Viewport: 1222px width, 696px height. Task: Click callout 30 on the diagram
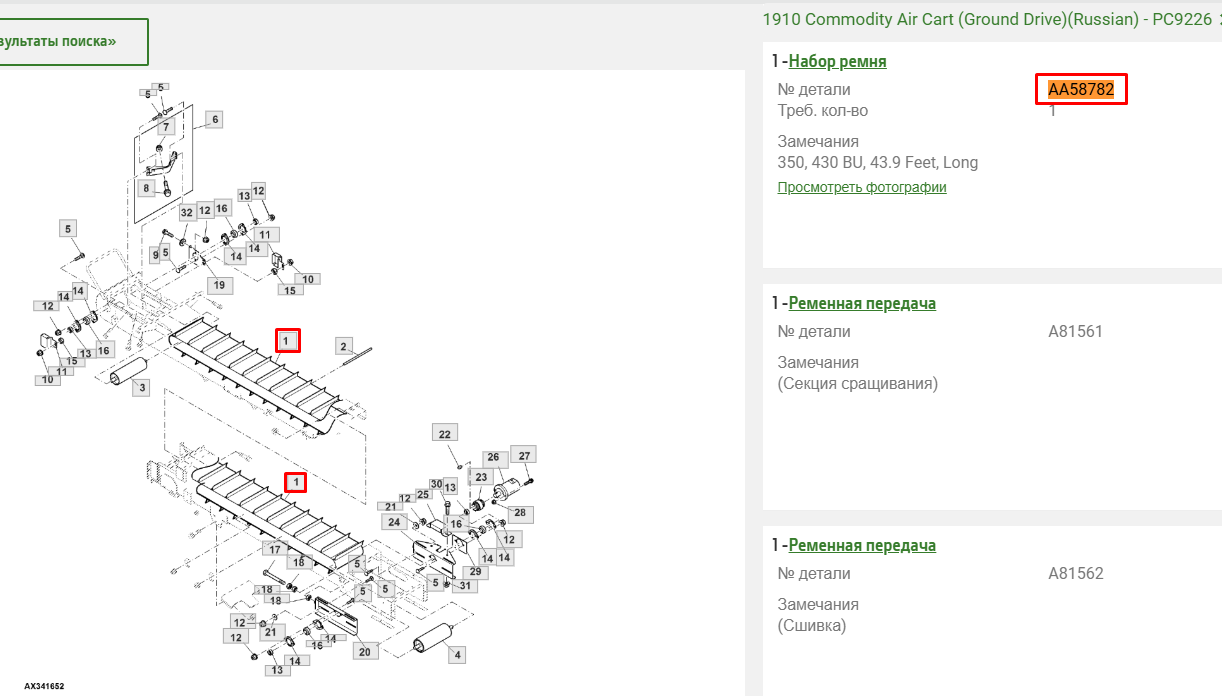(x=436, y=484)
